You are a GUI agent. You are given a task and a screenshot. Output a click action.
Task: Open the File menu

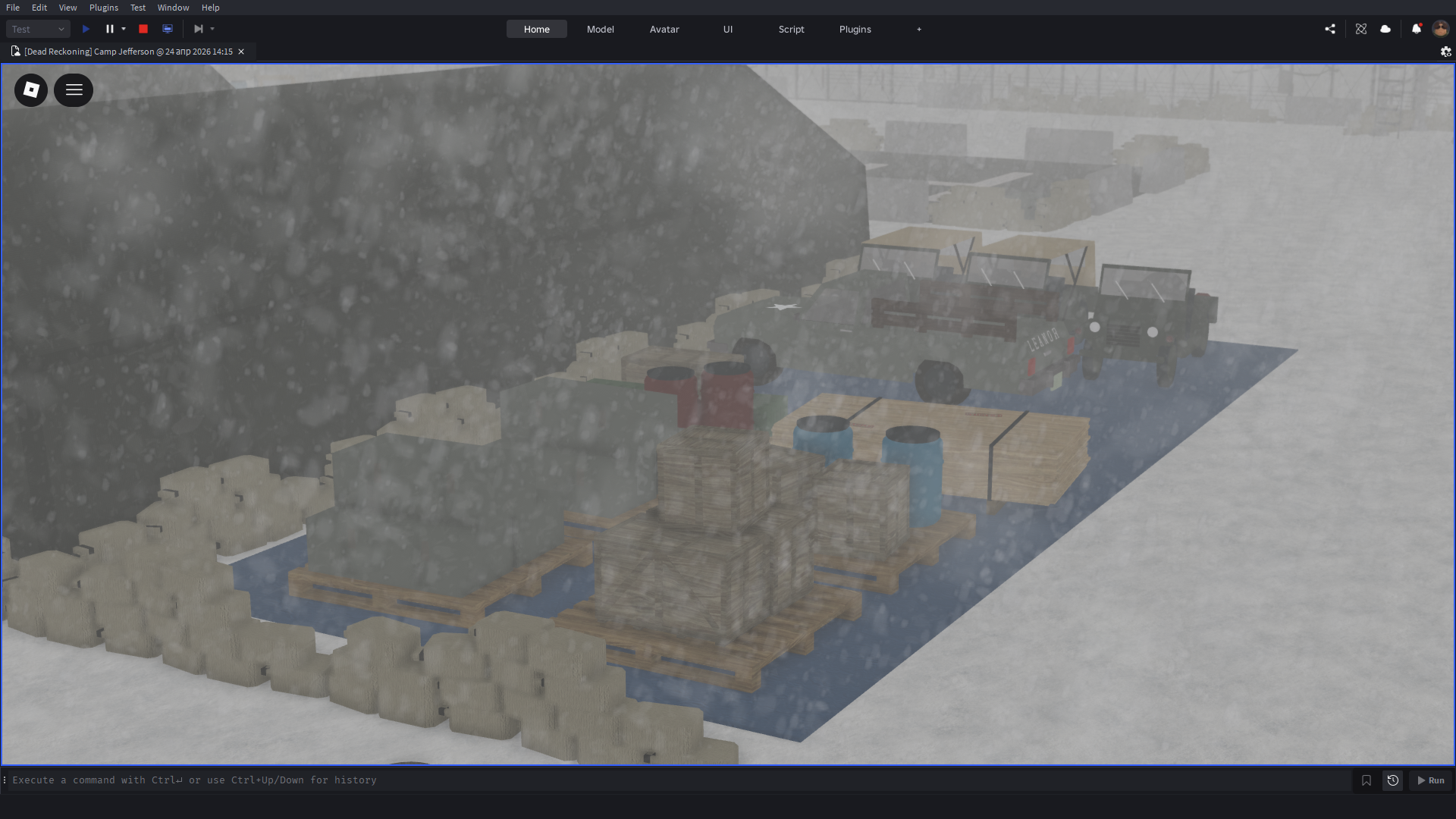click(x=13, y=8)
